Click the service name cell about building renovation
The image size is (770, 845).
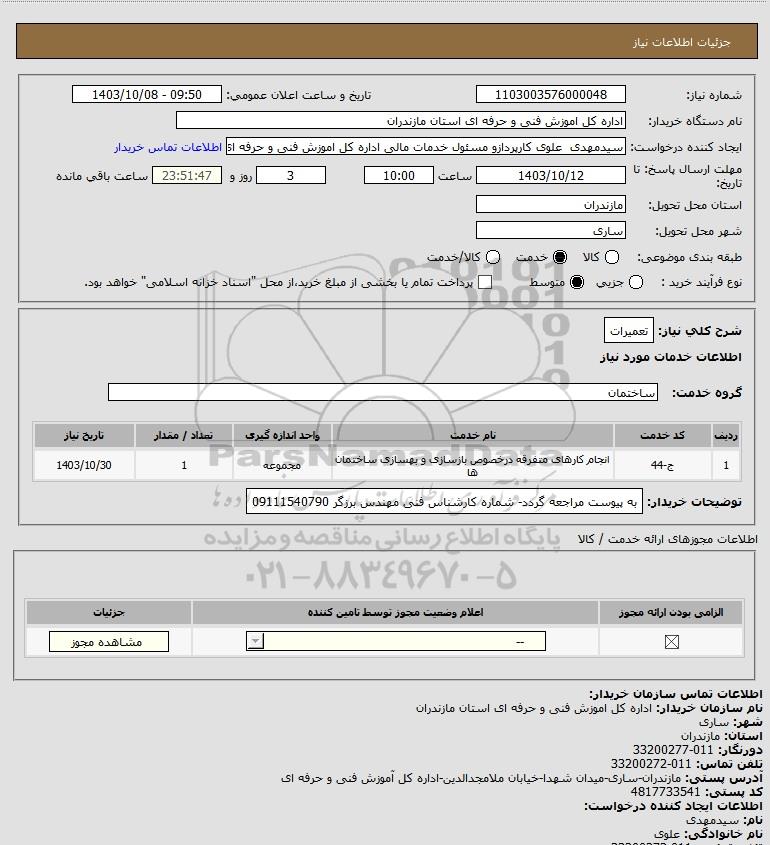tap(473, 466)
